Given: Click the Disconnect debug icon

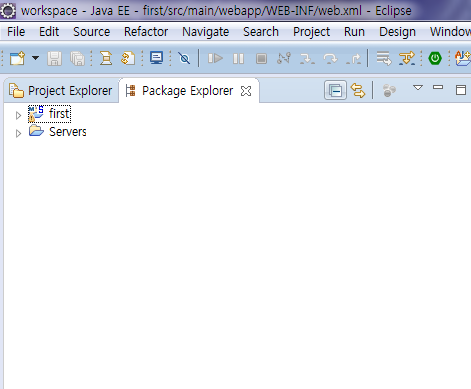Looking at the screenshot, I should pos(284,58).
